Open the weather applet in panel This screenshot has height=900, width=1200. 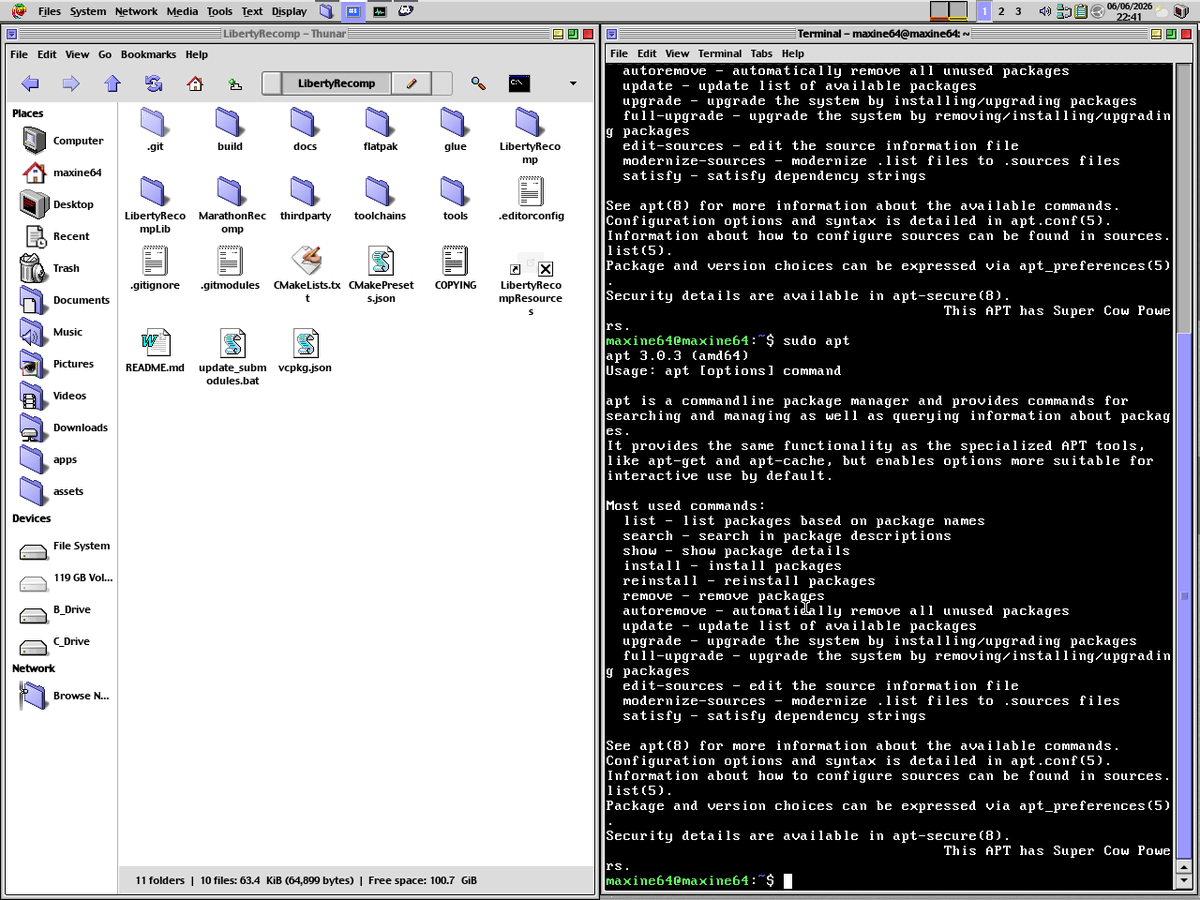pos(1160,11)
